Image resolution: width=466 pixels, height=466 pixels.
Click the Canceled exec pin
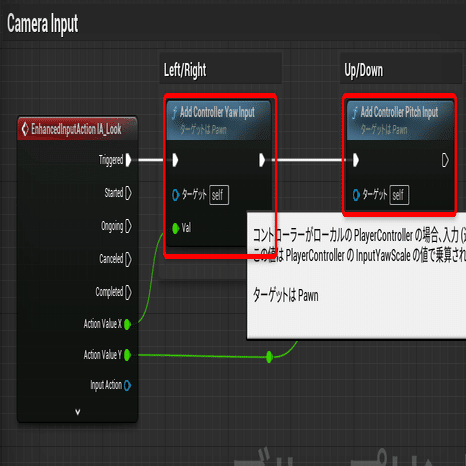128,259
